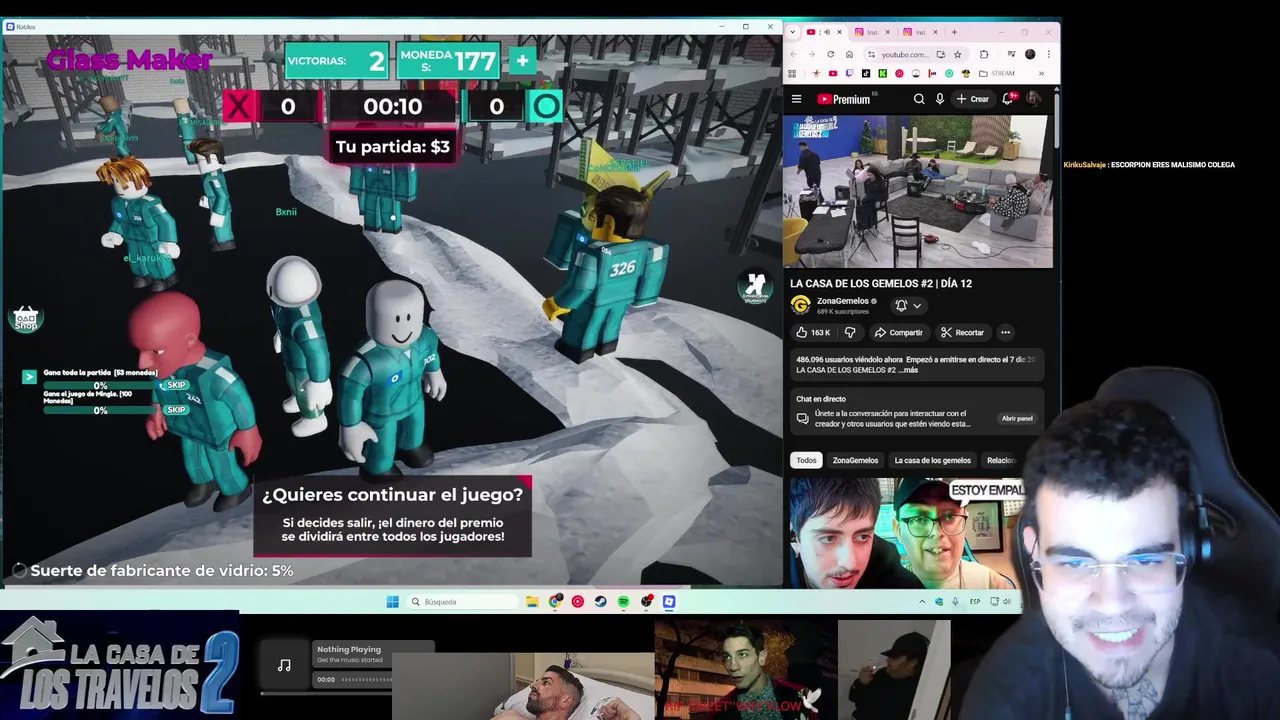Open the recommended video thumbnail below chips
Screen dimensions: 1280x720
coord(905,533)
